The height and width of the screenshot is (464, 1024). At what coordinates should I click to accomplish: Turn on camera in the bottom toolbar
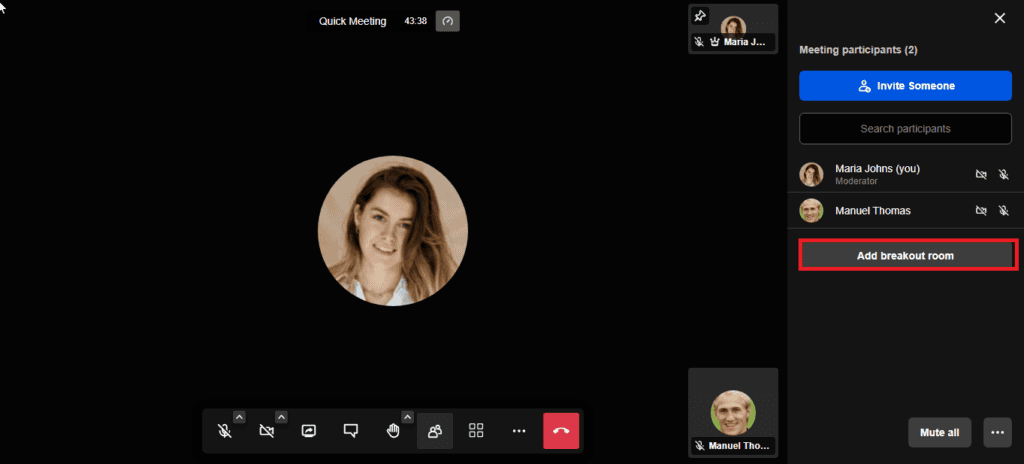[266, 431]
